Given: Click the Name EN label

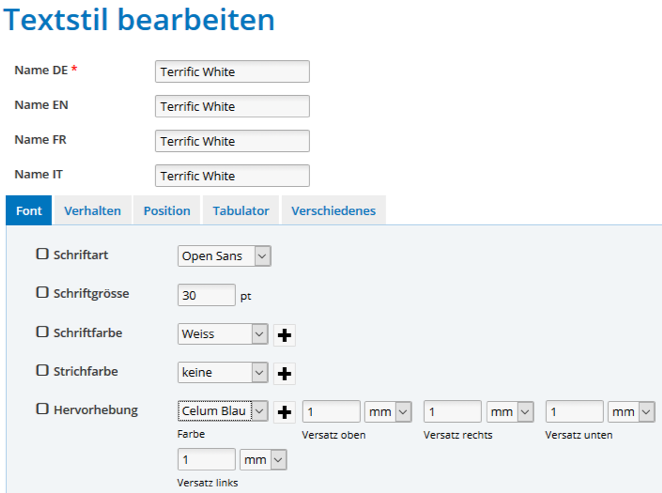Looking at the screenshot, I should [x=41, y=105].
